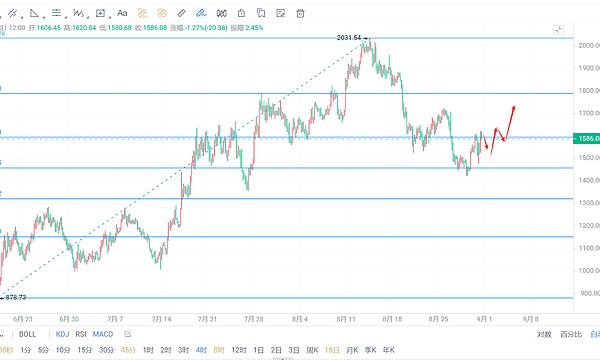This screenshot has width=600, height=360.
Task: Toggle the highlighted freehand brush tool
Action: point(201,13)
